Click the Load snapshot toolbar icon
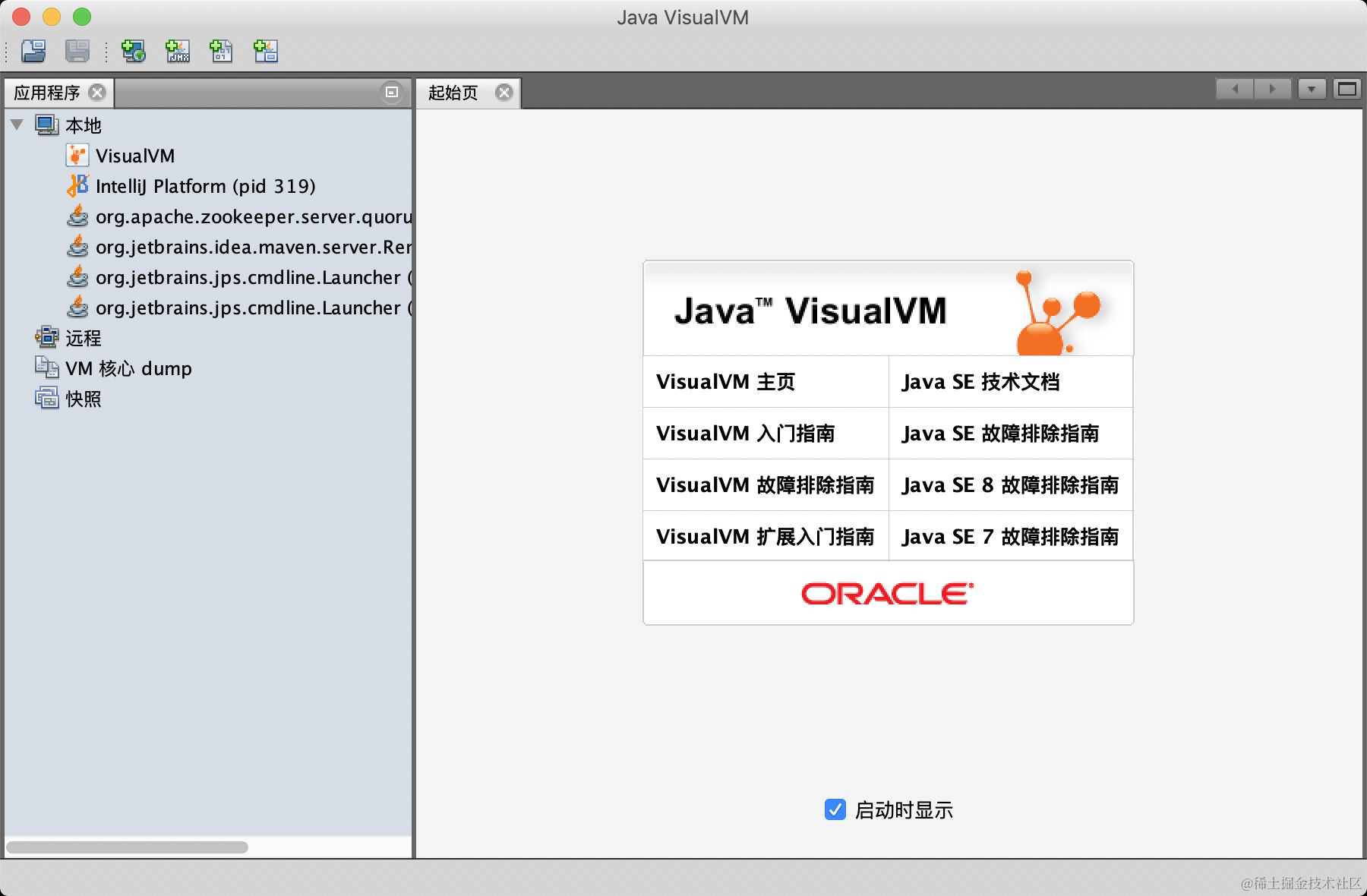1367x896 pixels. click(33, 51)
